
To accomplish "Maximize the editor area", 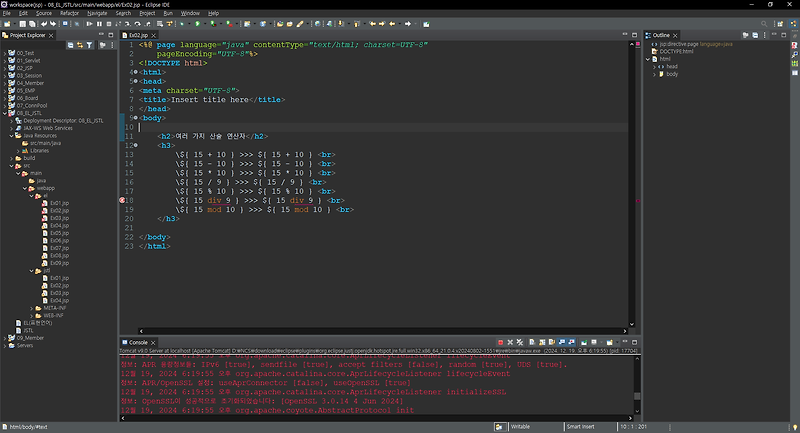I will (x=632, y=34).
